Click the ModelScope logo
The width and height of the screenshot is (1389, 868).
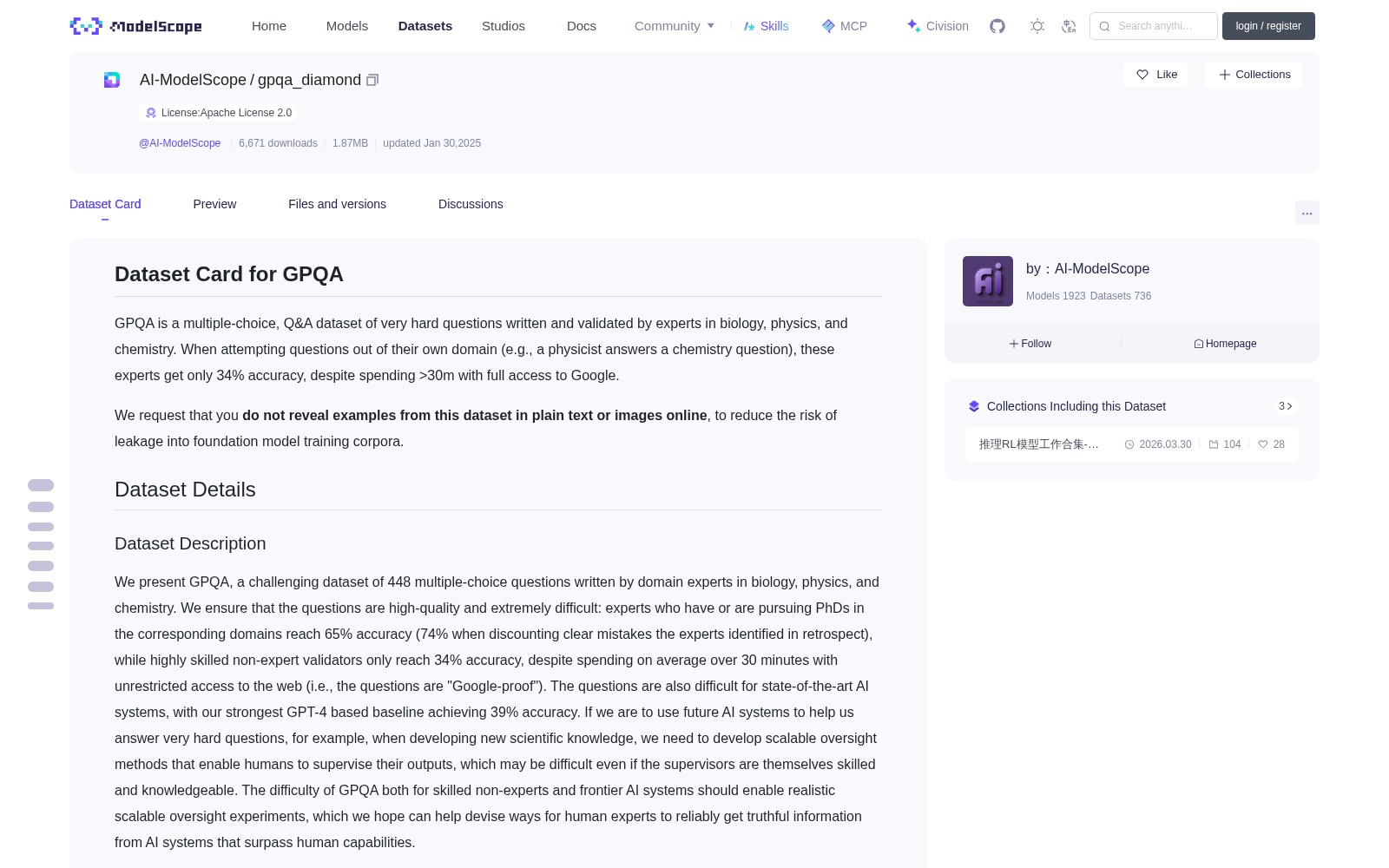[x=135, y=26]
